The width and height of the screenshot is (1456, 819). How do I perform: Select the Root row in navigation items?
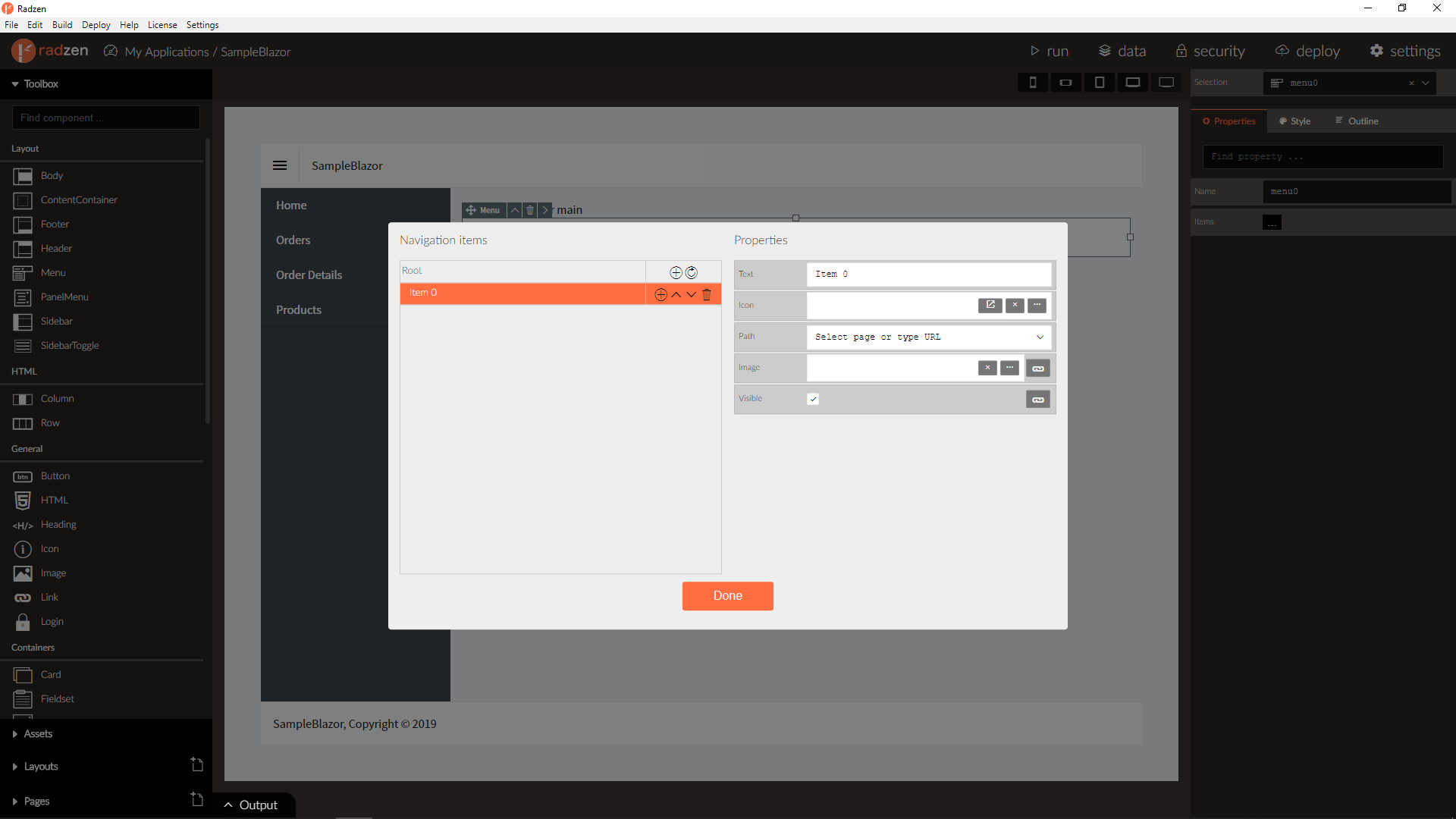[522, 271]
